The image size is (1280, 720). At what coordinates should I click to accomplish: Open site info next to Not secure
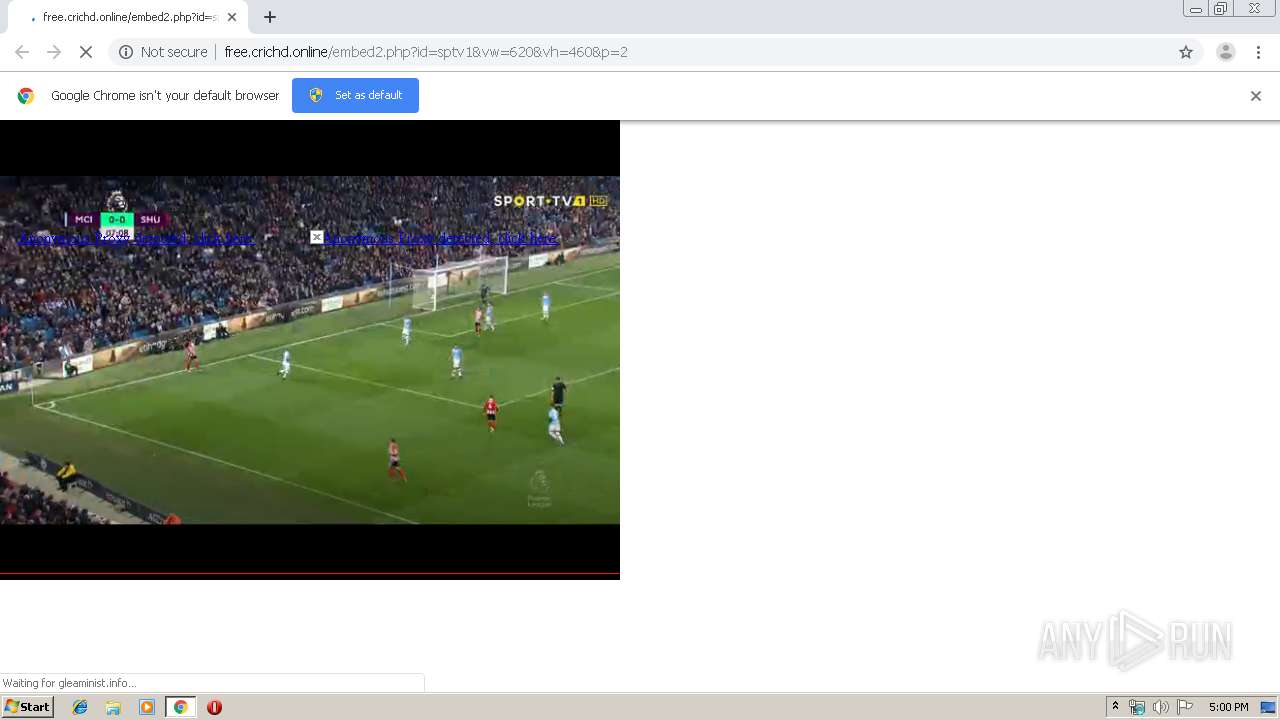[126, 52]
